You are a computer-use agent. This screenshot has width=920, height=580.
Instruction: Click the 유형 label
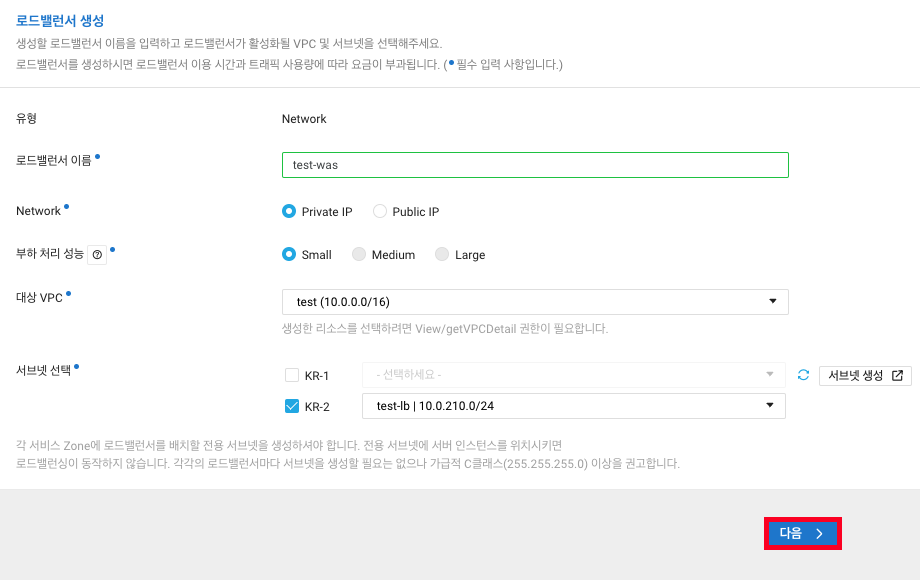(26, 118)
